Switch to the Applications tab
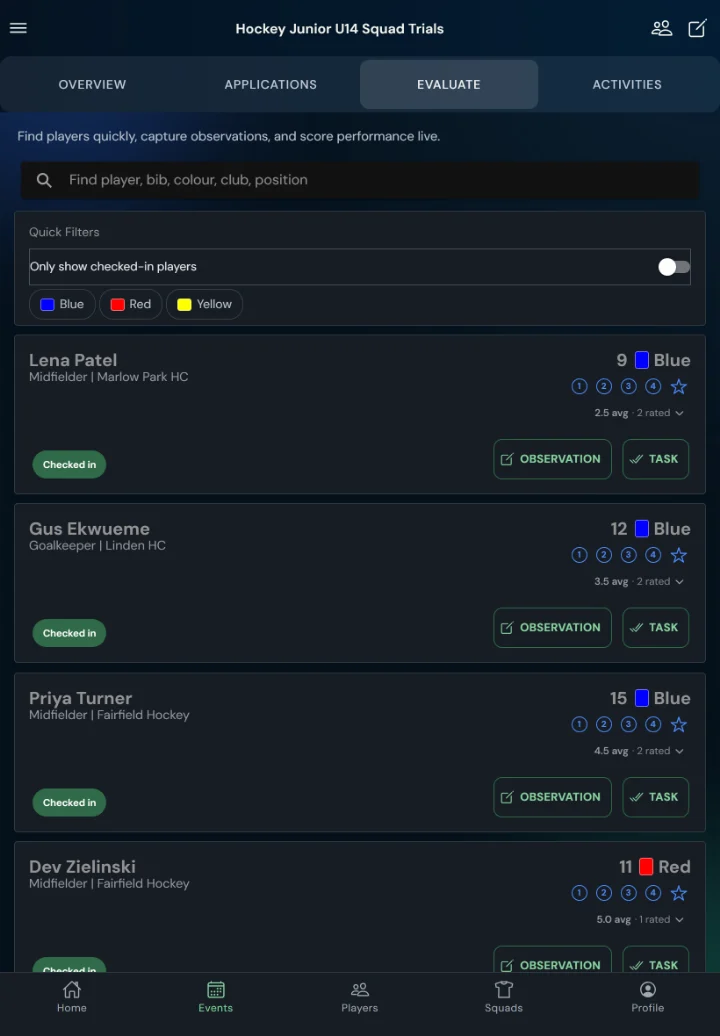Viewport: 720px width, 1036px height. click(270, 85)
